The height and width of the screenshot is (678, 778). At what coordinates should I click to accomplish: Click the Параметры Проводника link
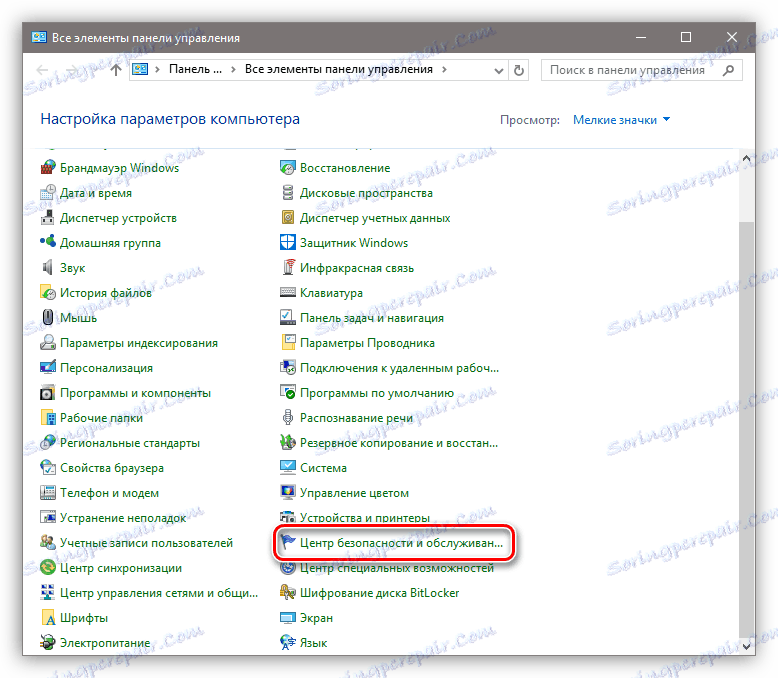[367, 343]
